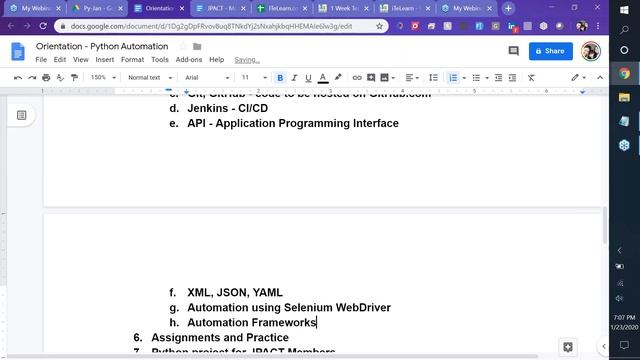Open the highlight color marker
This screenshot has width=640, height=360.
338,78
